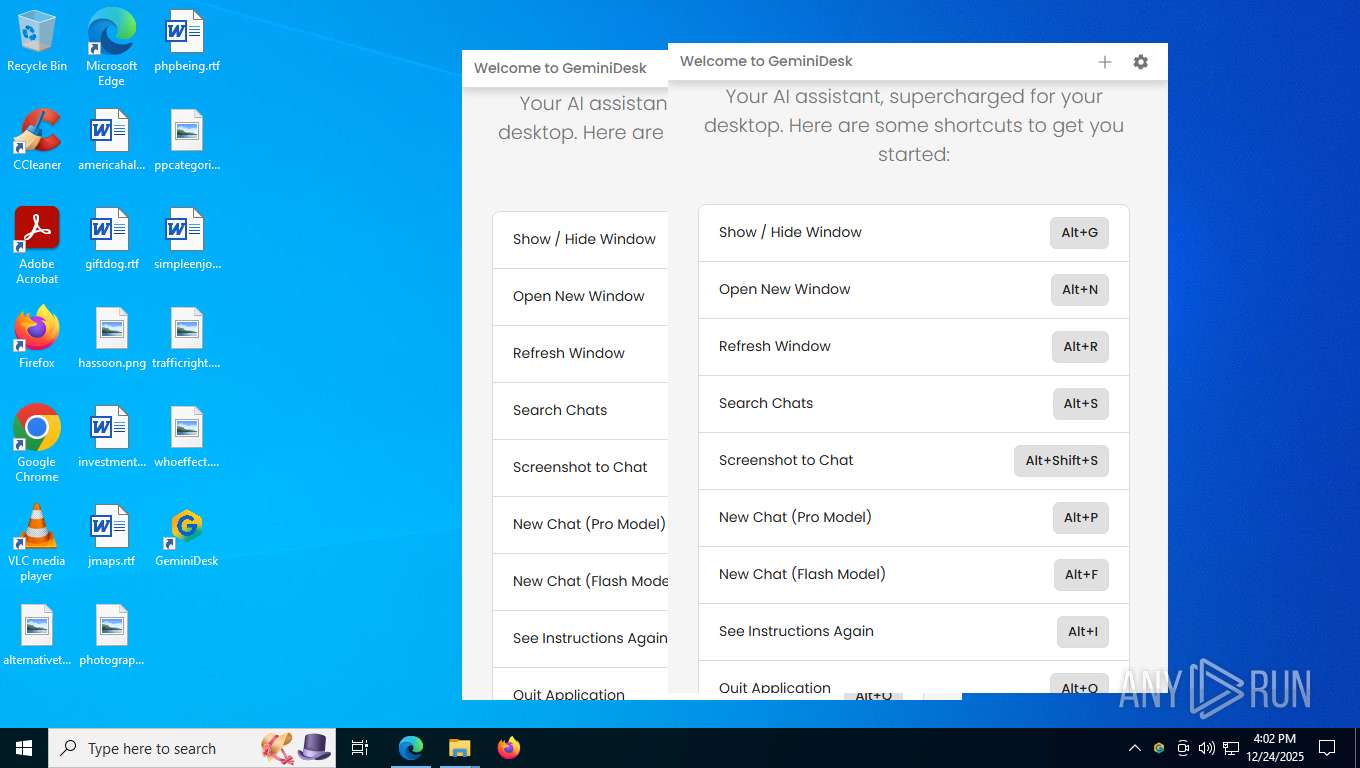The image size is (1360, 768).
Task: Click the Alt+S shortcut badge
Action: (x=1080, y=404)
